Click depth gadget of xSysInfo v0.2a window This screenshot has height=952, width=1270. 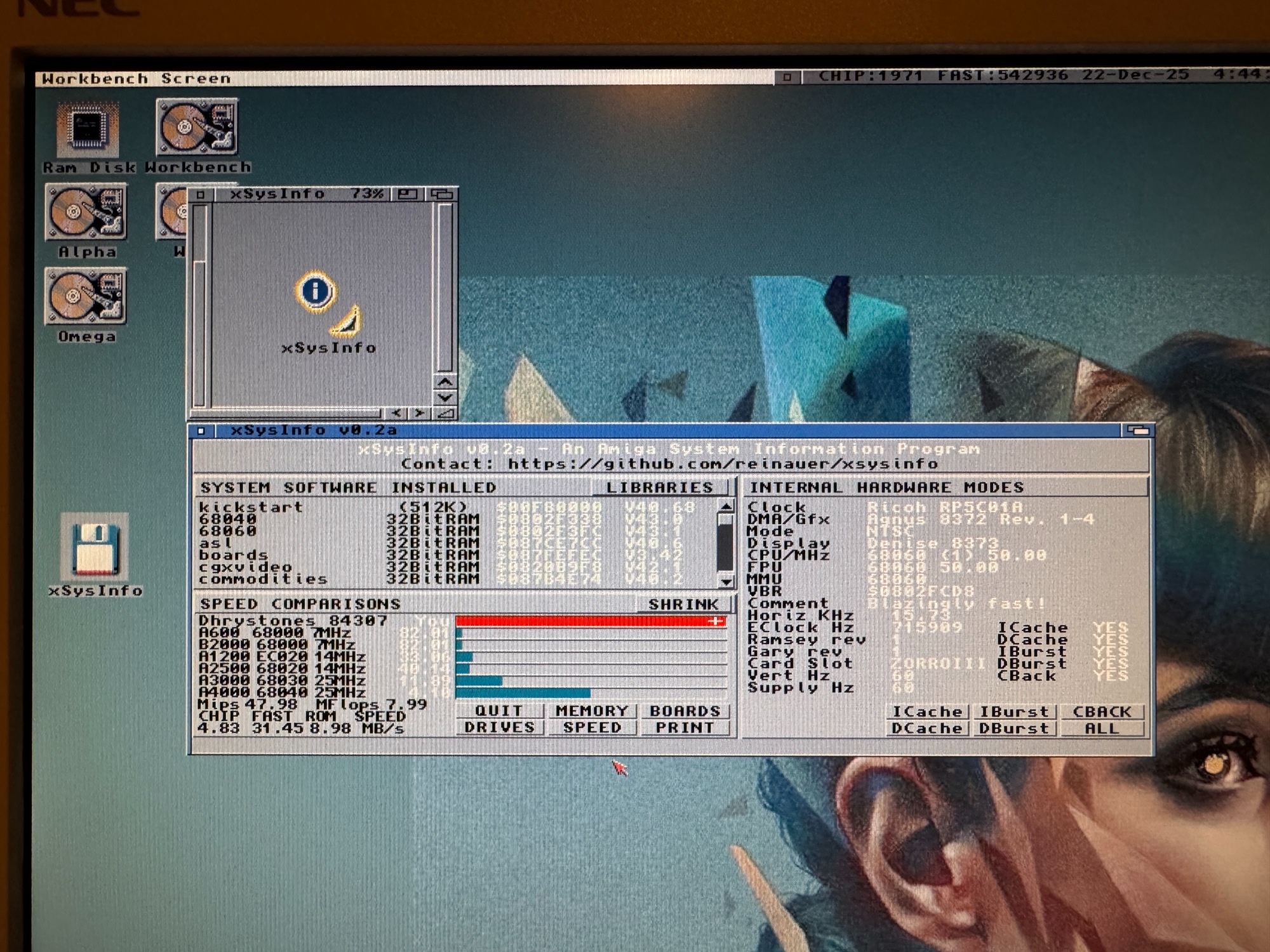(1138, 431)
